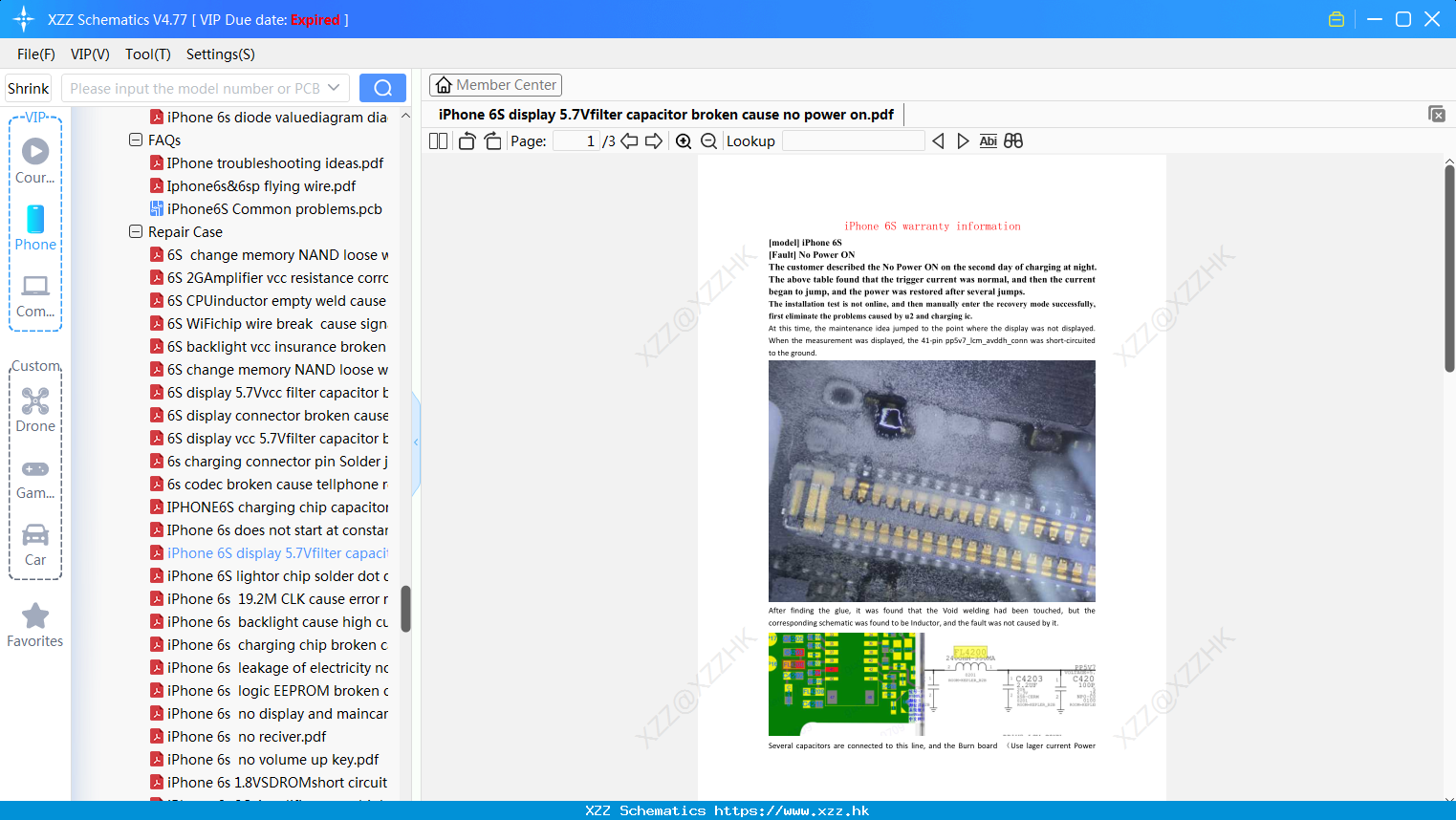Click the binoculars search icon
Image resolution: width=1456 pixels, height=820 pixels.
coord(1013,141)
